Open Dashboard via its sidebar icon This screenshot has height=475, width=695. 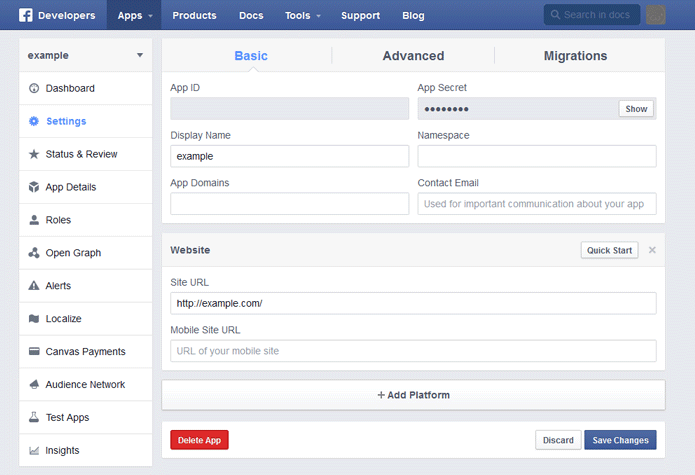click(x=34, y=88)
